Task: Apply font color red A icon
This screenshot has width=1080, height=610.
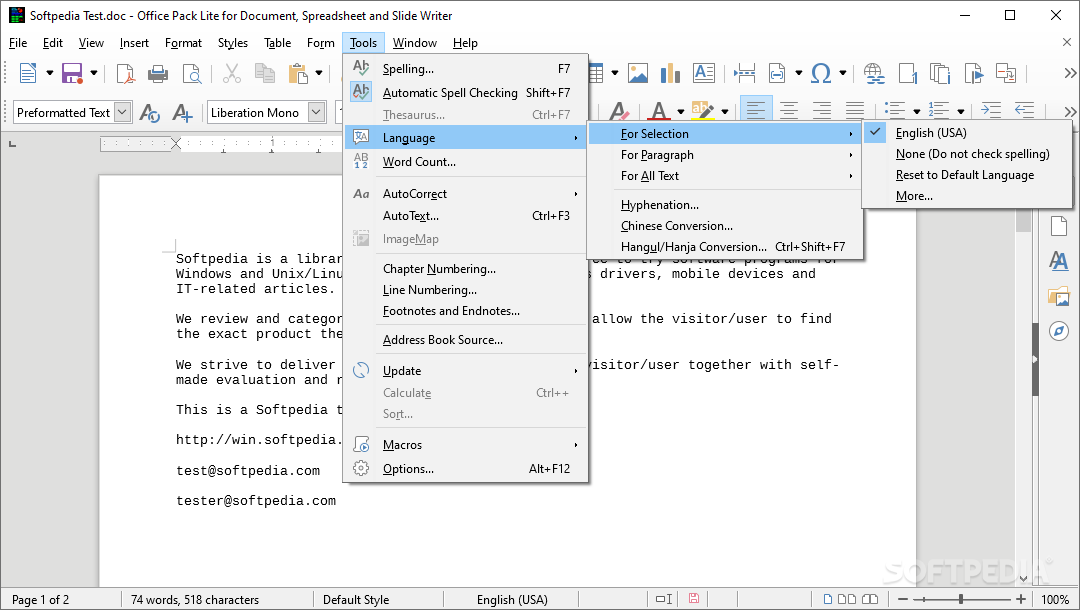Action: tap(659, 111)
